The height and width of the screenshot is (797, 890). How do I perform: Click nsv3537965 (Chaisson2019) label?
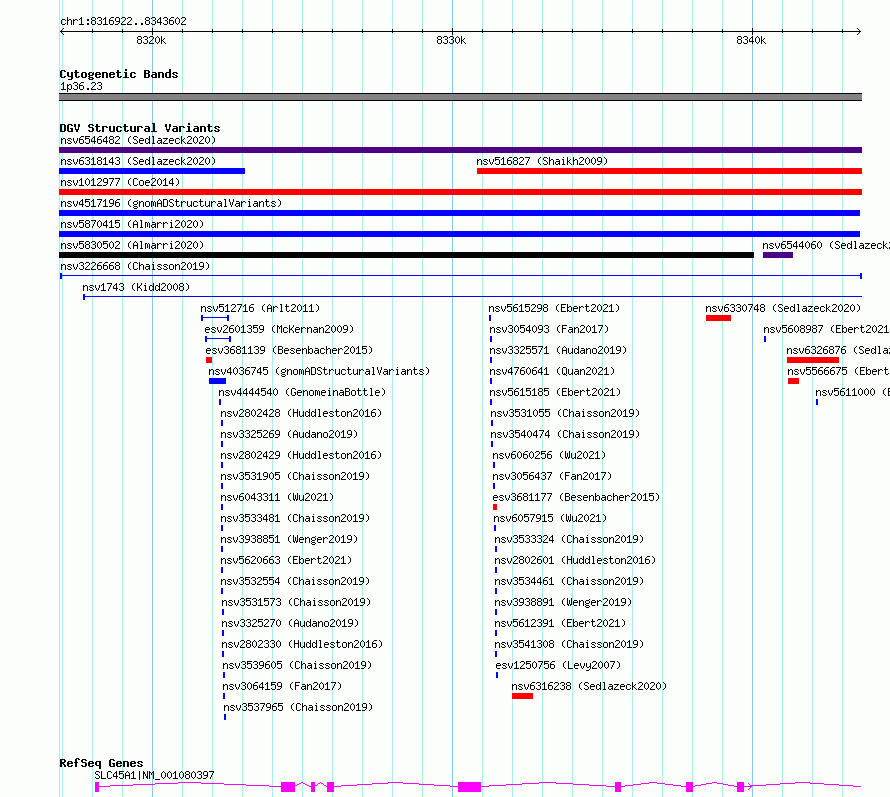[298, 707]
